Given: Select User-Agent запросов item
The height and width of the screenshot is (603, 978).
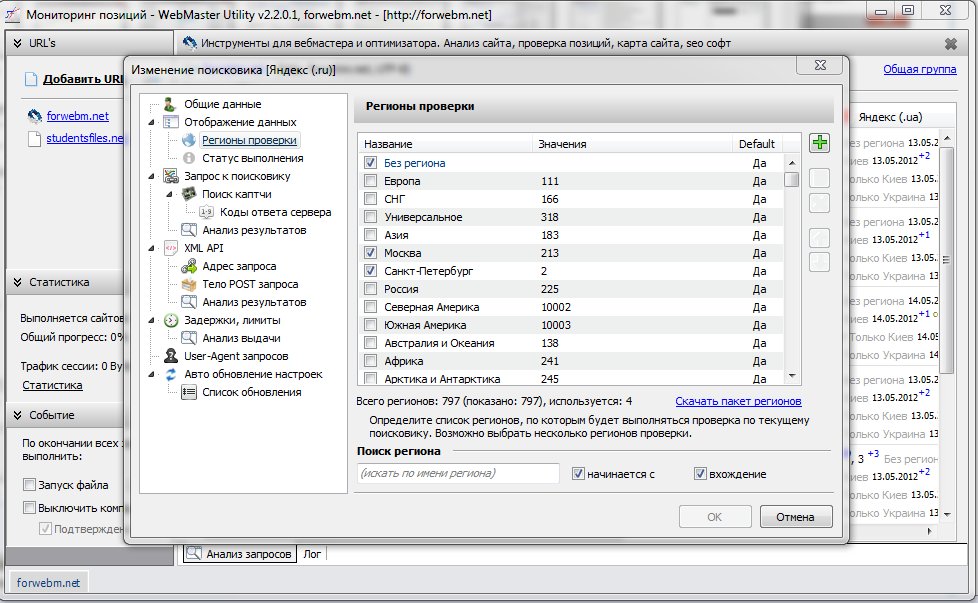Looking at the screenshot, I should pyautogui.click(x=235, y=356).
